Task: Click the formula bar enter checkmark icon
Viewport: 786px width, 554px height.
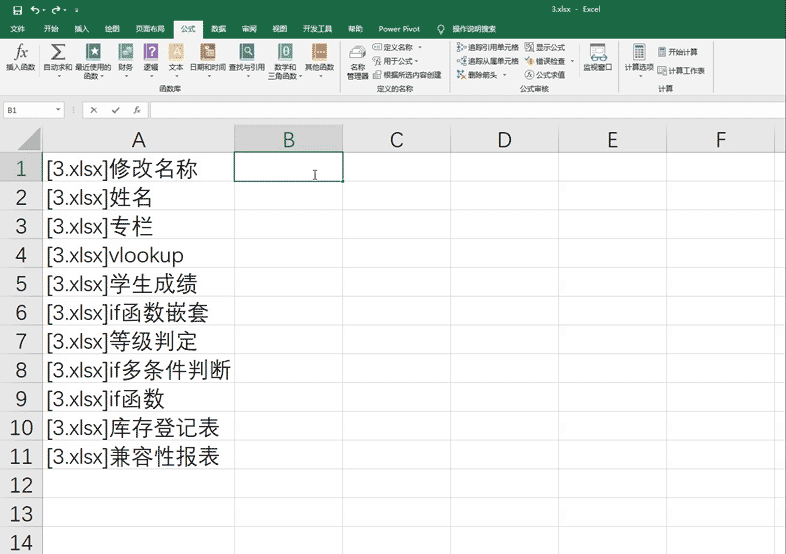Action: click(x=116, y=110)
